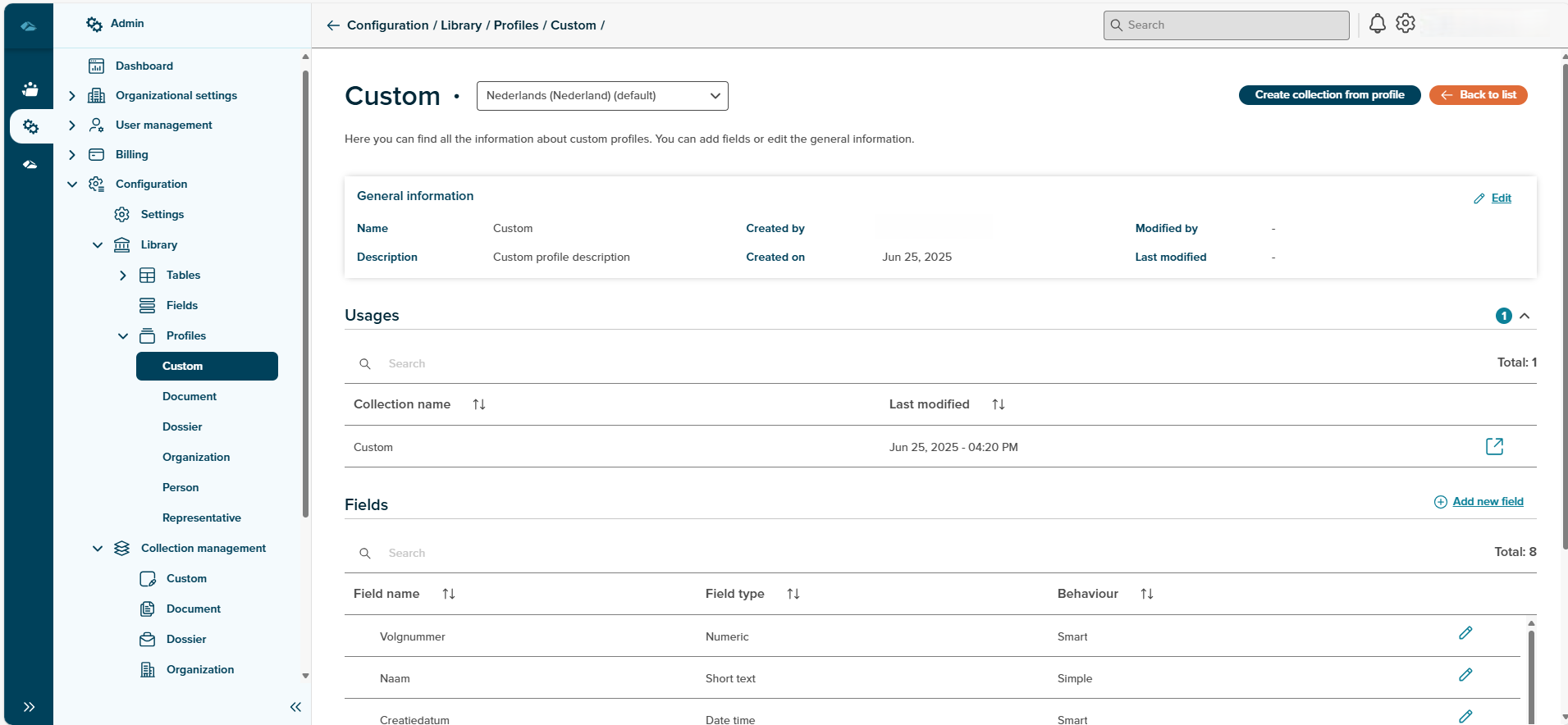The width and height of the screenshot is (1568, 725).
Task: Open the notifications bell
Action: pos(1377,25)
